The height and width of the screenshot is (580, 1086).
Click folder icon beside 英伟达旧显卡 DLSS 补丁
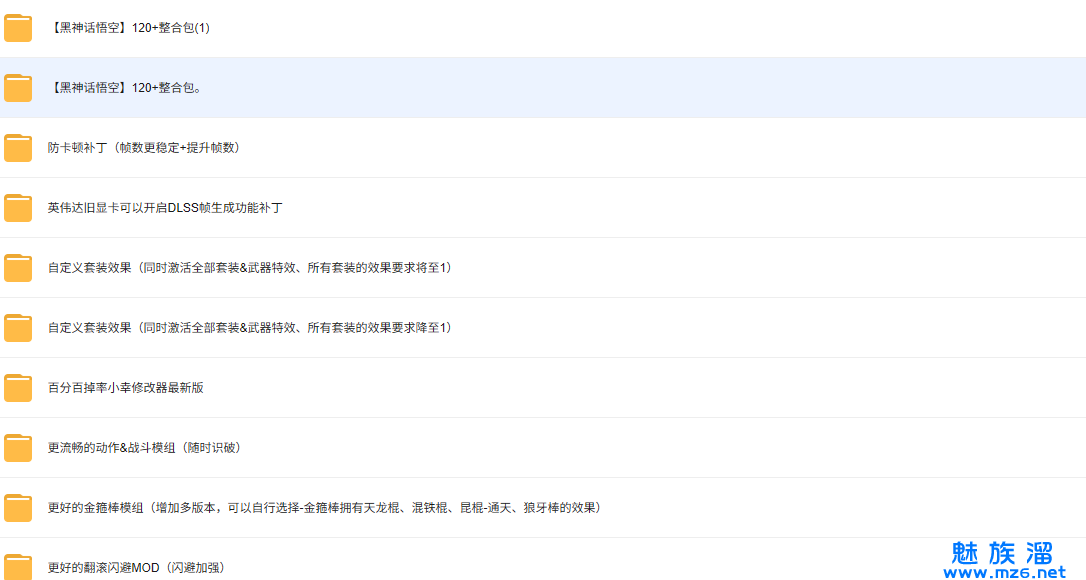tap(18, 208)
